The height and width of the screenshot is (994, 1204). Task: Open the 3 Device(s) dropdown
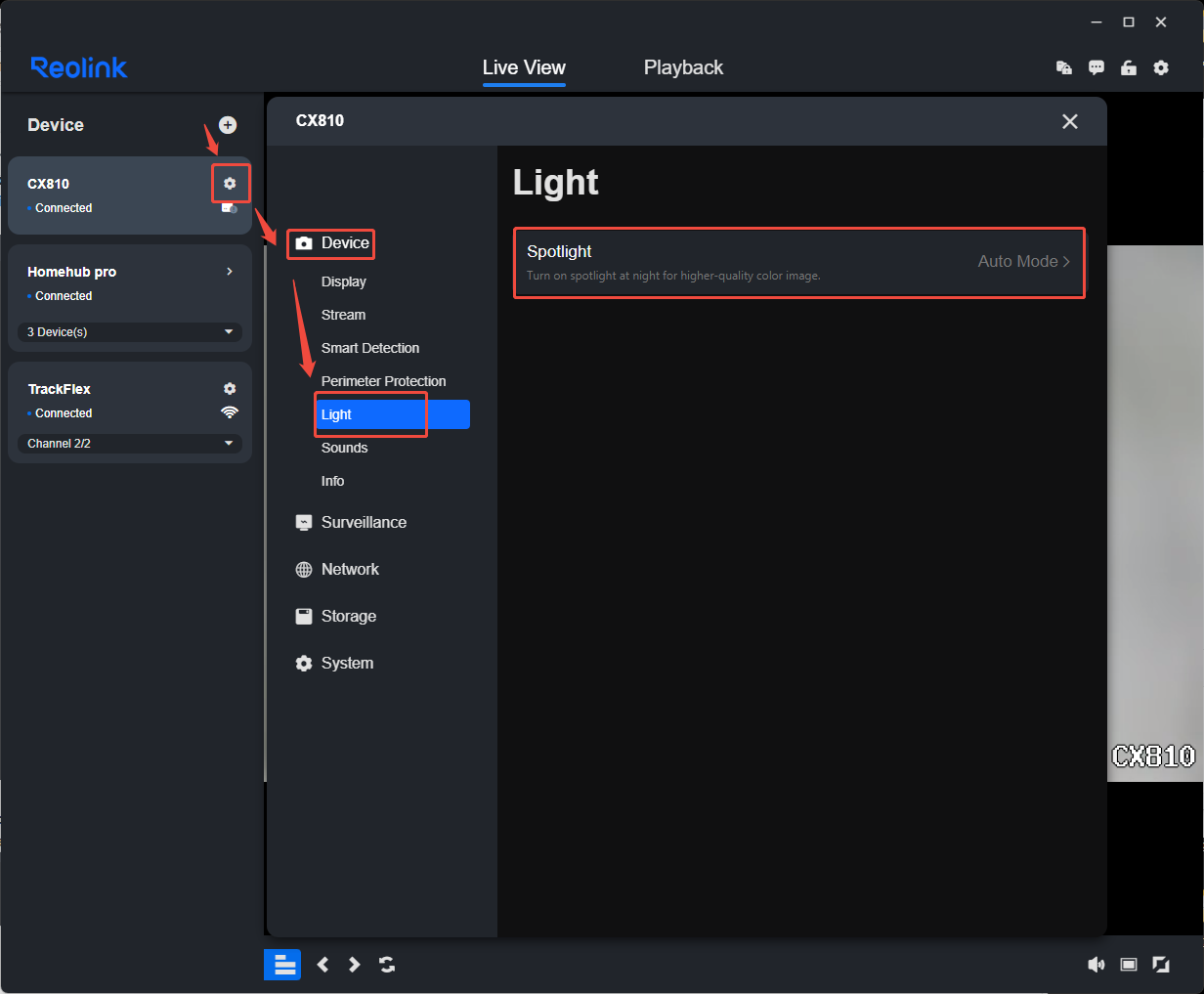tap(130, 332)
